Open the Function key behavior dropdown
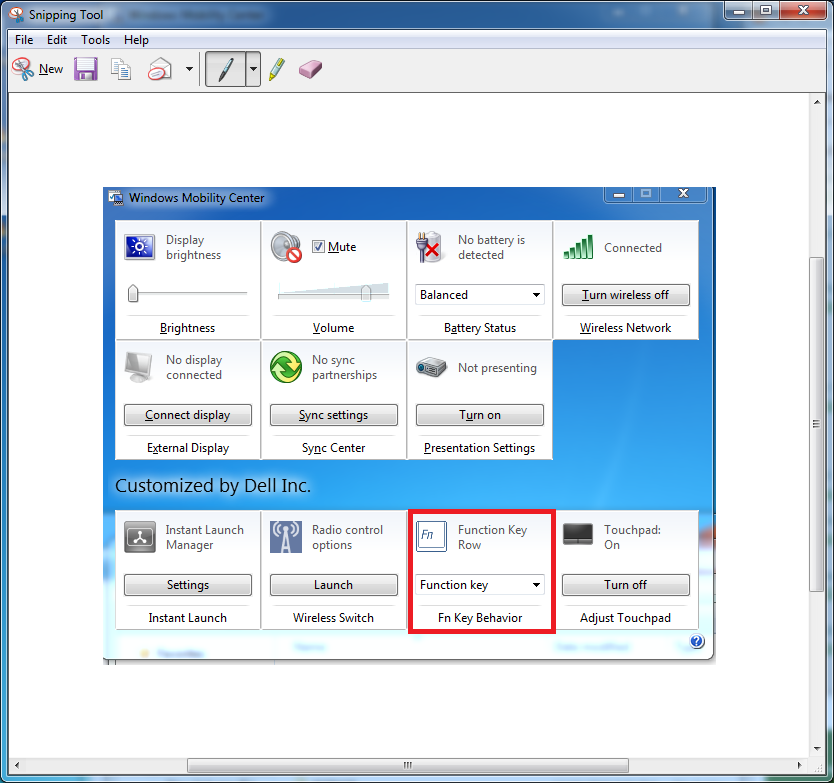The height and width of the screenshot is (783, 834). pos(480,585)
